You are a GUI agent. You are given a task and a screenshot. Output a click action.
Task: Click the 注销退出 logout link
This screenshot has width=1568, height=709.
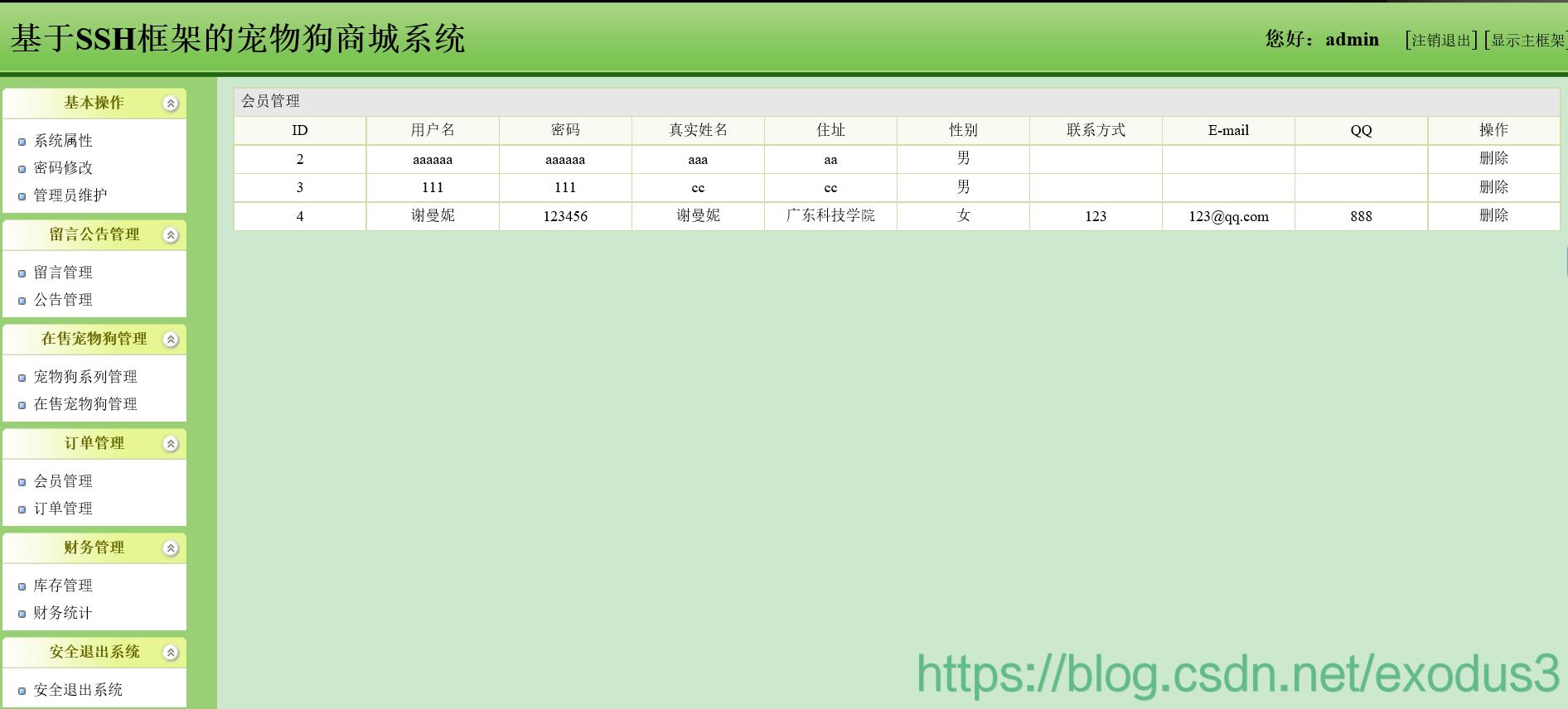pos(1441,40)
